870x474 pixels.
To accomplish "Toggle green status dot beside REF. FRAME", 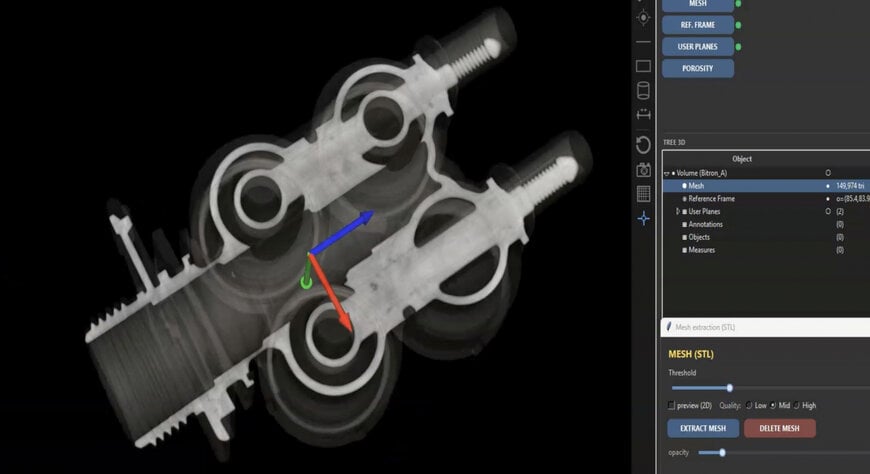I will [739, 25].
